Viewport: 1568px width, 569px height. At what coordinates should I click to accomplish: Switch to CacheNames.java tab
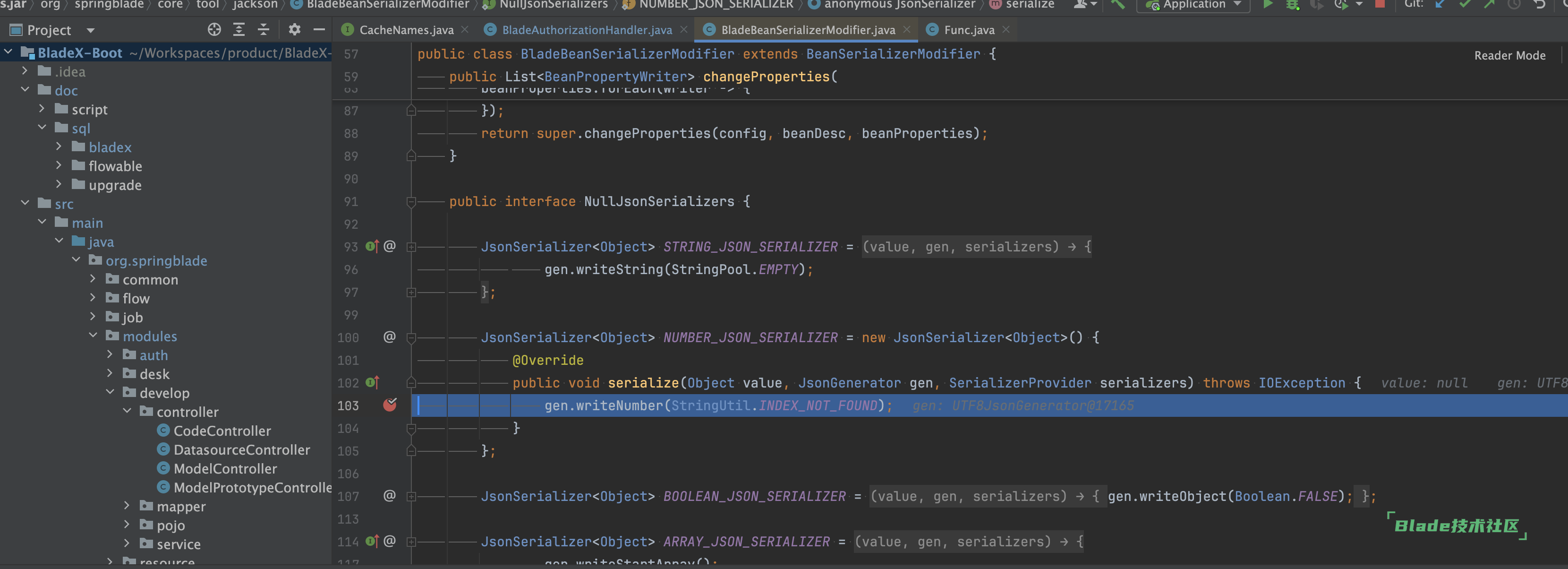point(406,29)
